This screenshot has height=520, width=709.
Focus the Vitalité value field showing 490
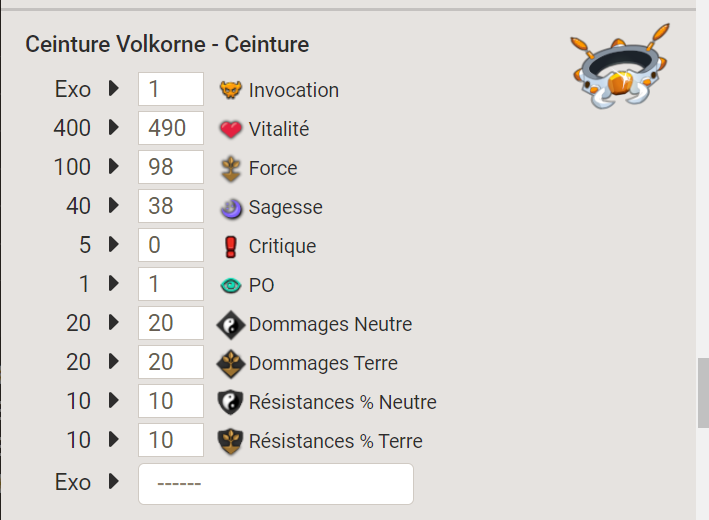pos(171,128)
